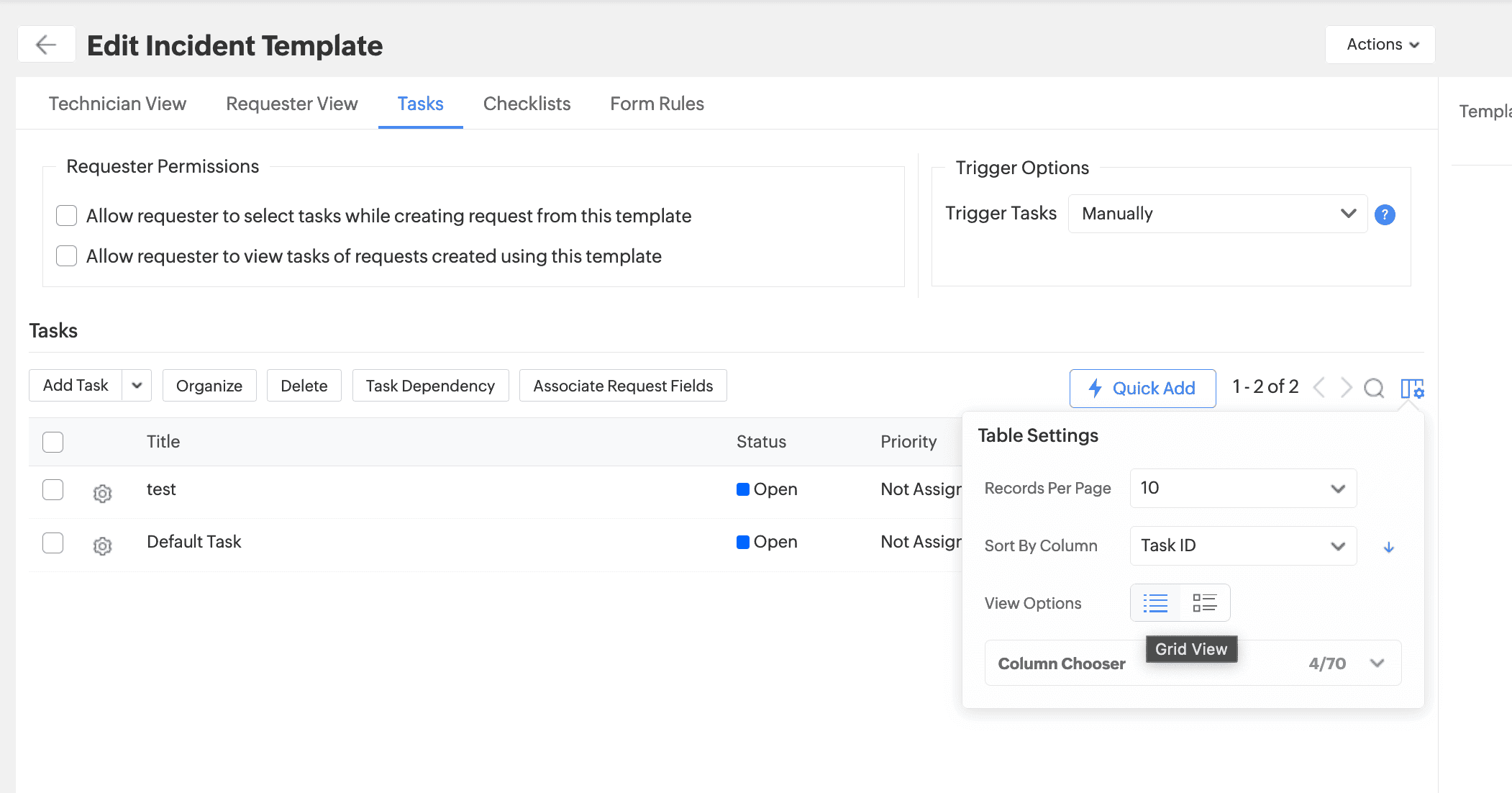The width and height of the screenshot is (1512, 793).
Task: Open the Sort By Column Task ID dropdown
Action: pos(1242,545)
